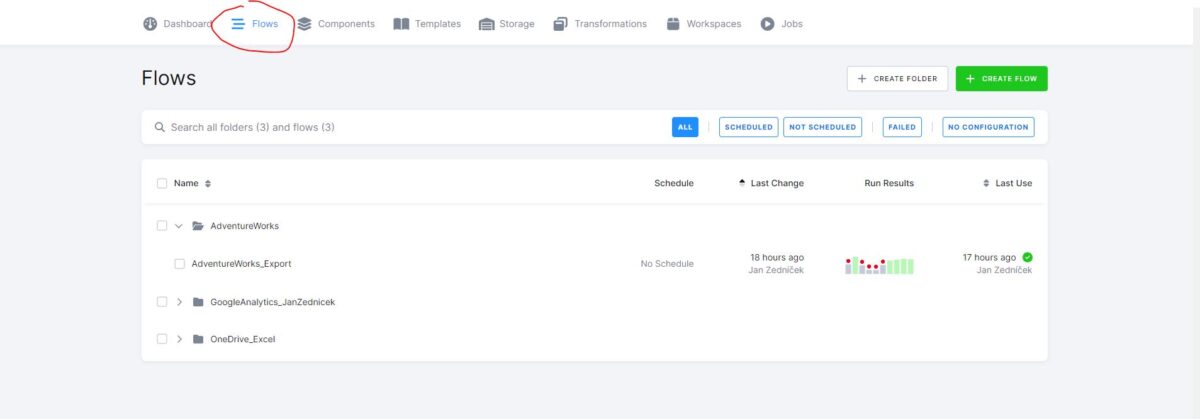The width and height of the screenshot is (1200, 419).
Task: Click the Storage warehouse icon
Action: click(487, 24)
